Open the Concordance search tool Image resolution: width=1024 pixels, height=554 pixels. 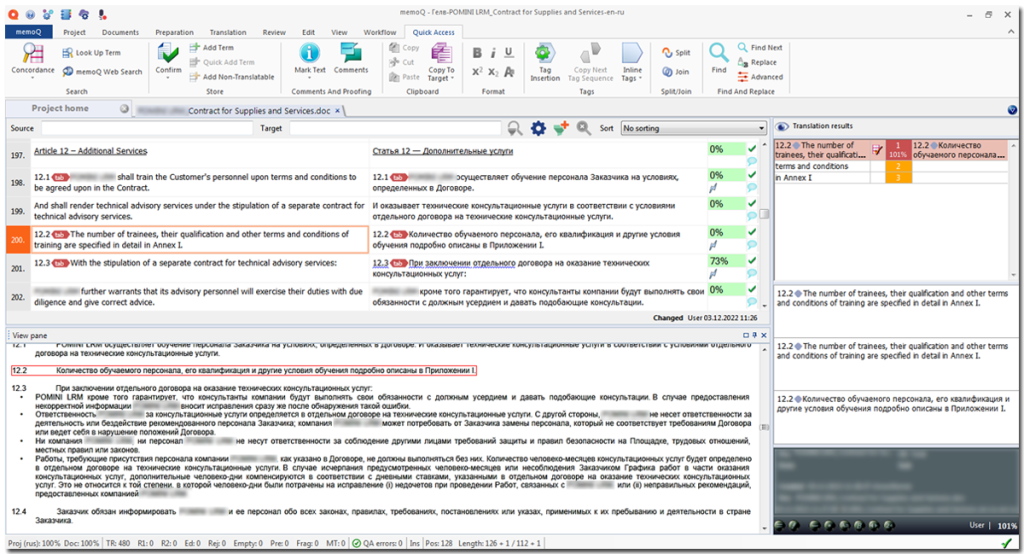click(x=33, y=59)
